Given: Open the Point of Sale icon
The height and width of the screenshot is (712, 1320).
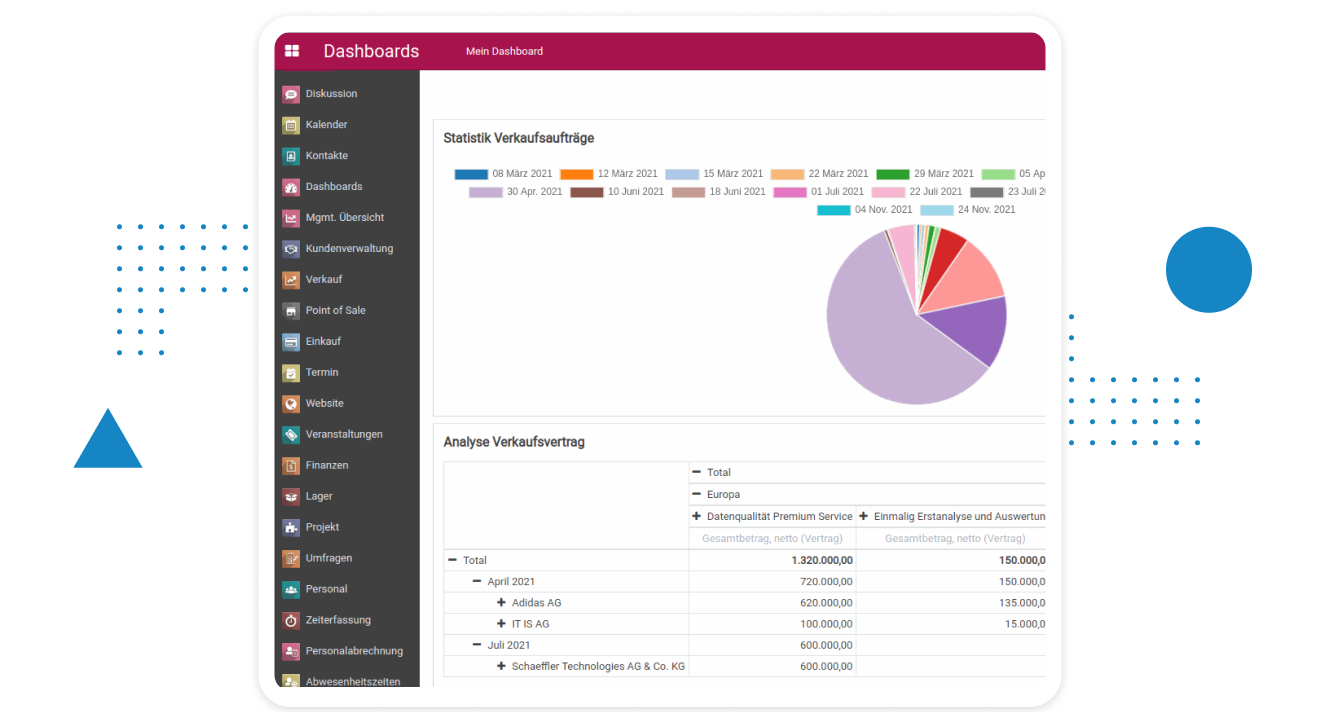Looking at the screenshot, I should [291, 311].
